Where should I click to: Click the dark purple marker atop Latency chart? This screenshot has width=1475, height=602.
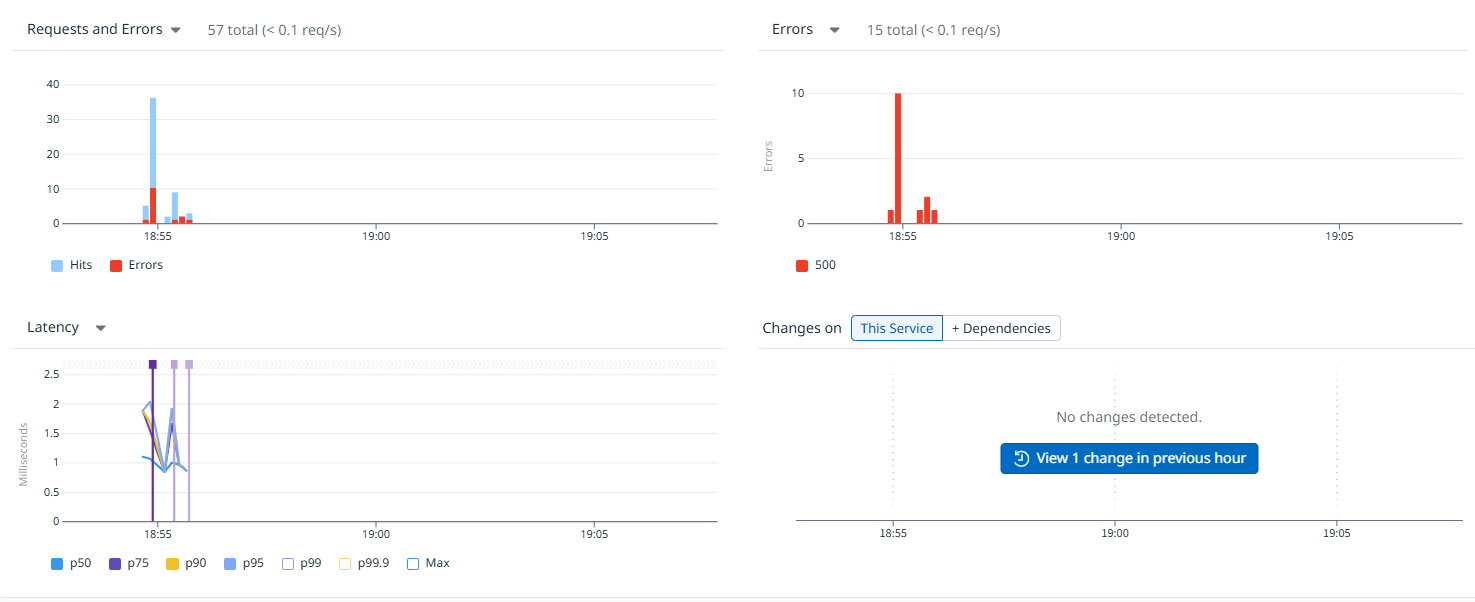pos(153,365)
